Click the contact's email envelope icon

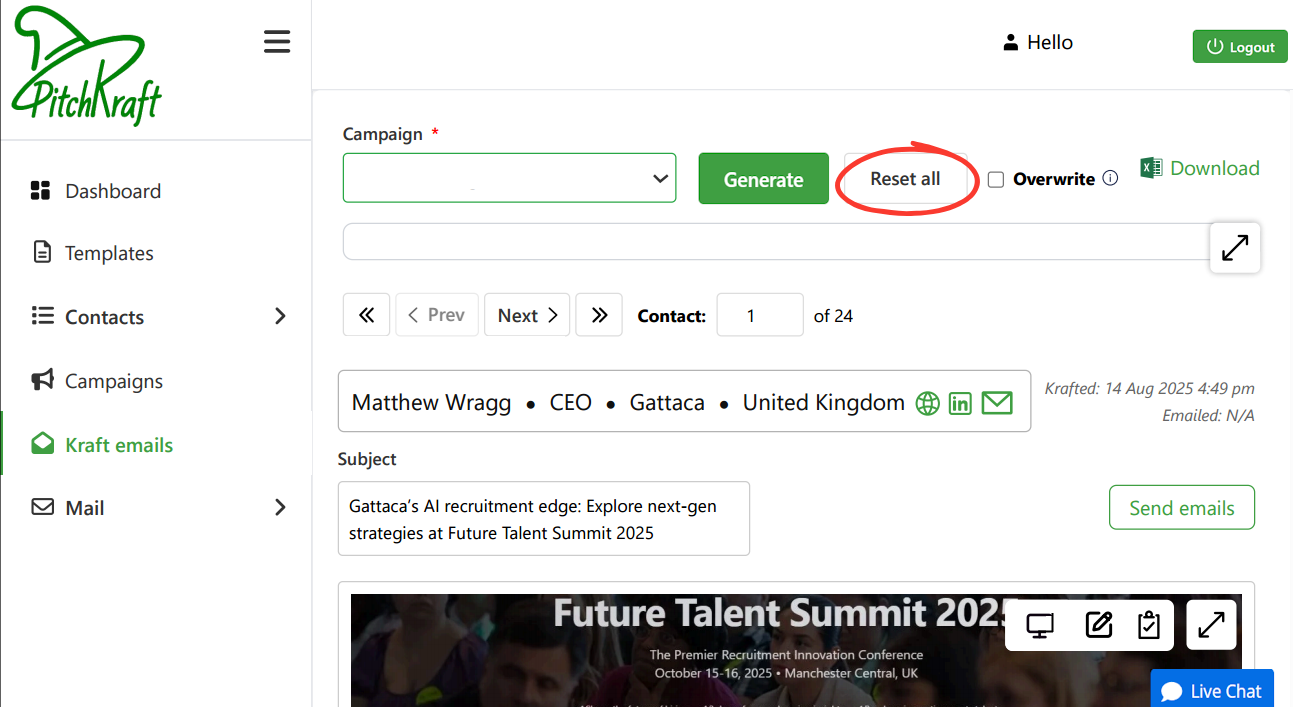tap(997, 403)
